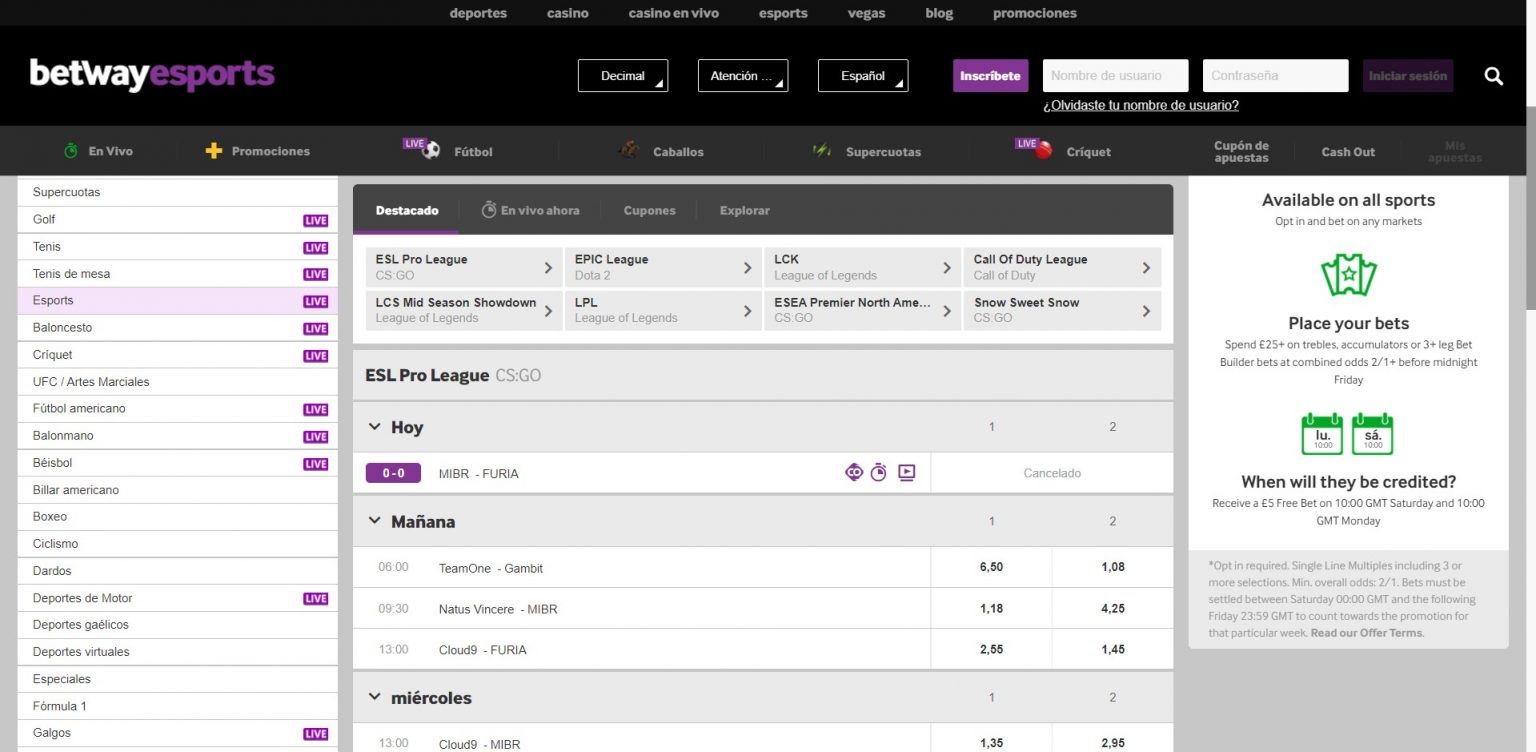Collapse the miércoles section

click(375, 697)
